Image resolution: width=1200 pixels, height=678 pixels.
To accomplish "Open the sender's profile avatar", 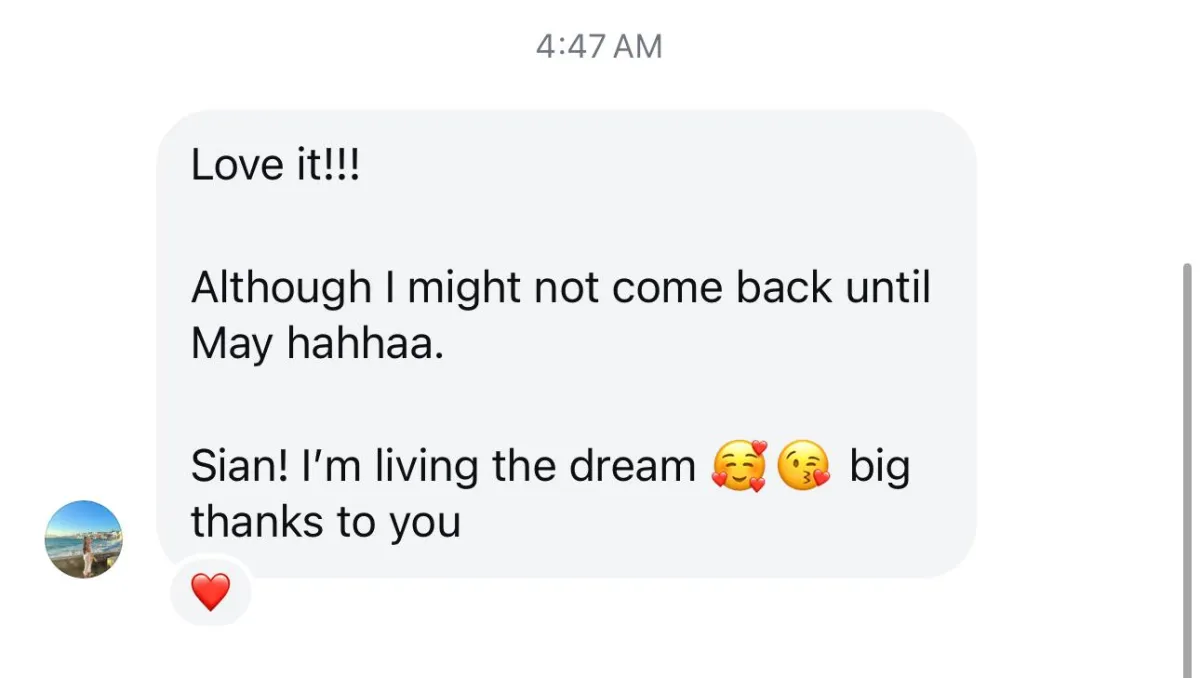I will click(x=84, y=539).
